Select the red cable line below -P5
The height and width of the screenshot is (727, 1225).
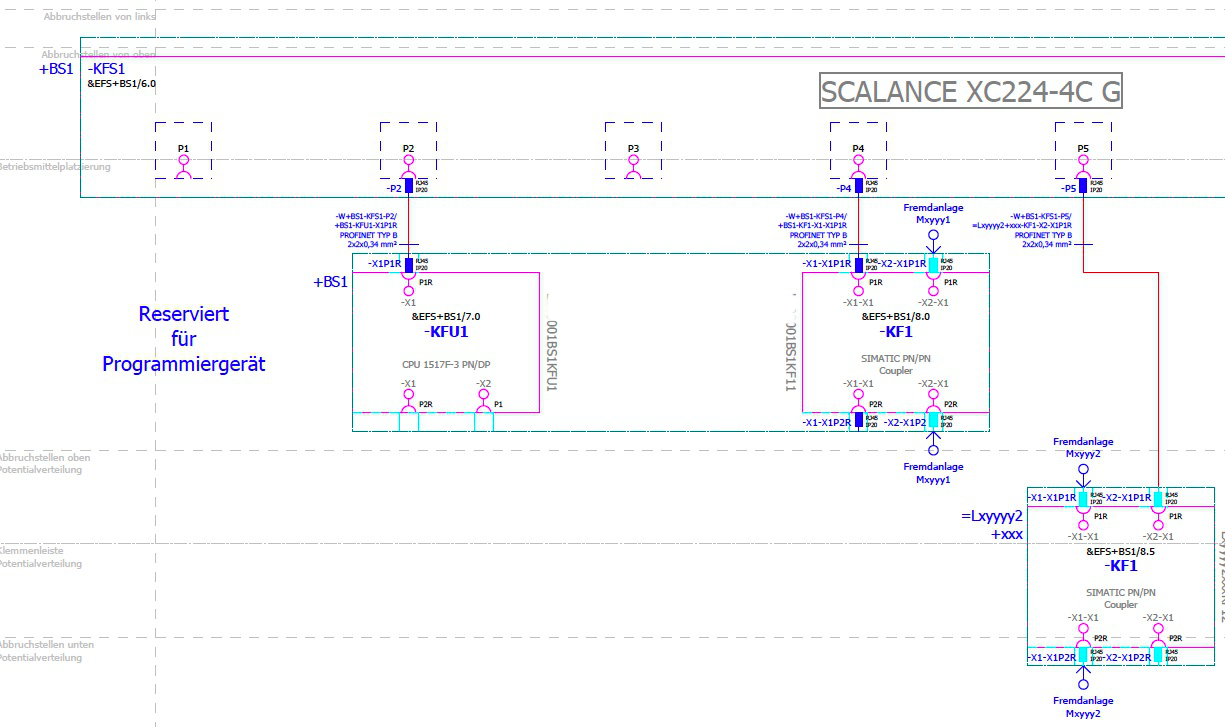click(1158, 380)
